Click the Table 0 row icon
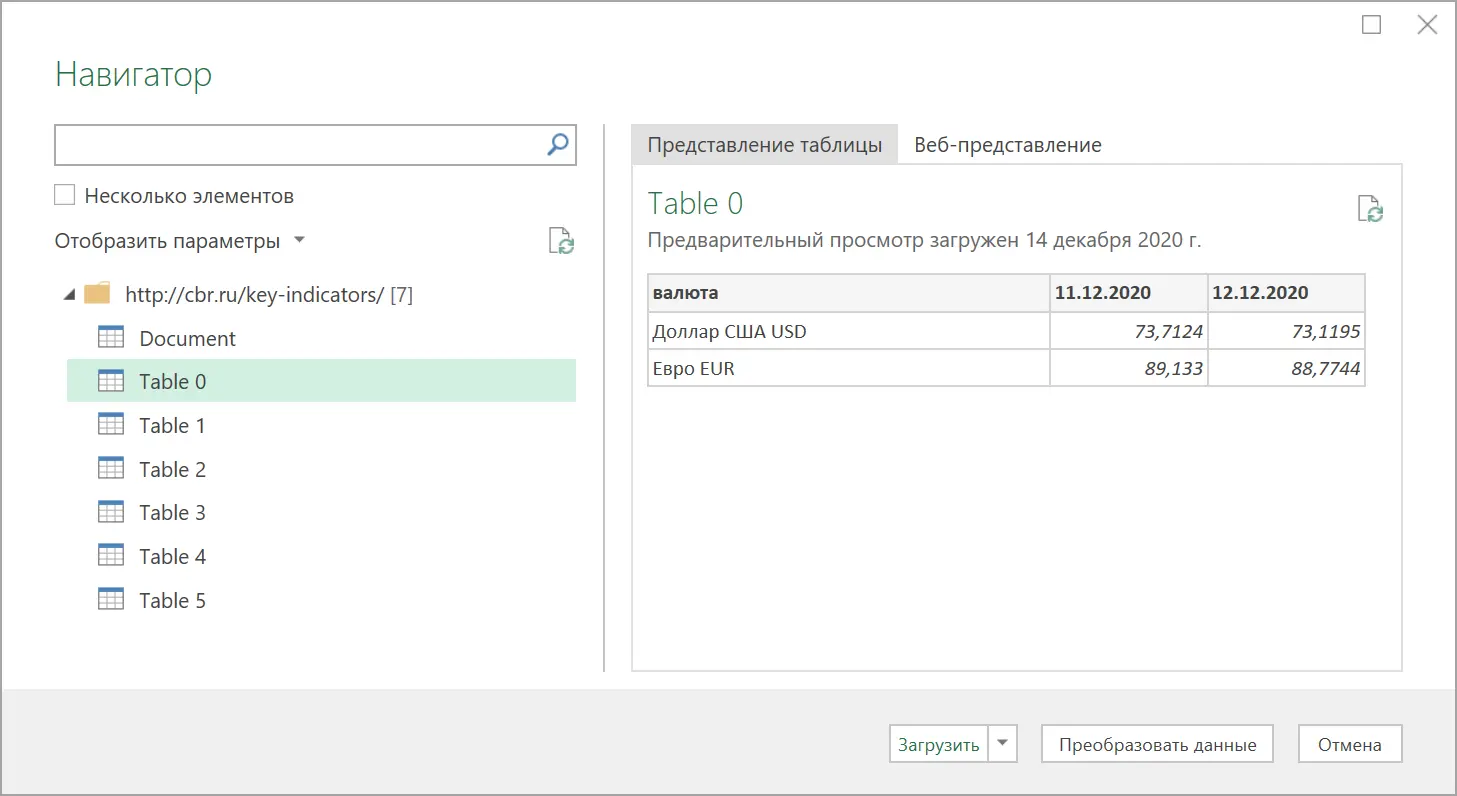Image resolution: width=1457 pixels, height=796 pixels. point(111,381)
